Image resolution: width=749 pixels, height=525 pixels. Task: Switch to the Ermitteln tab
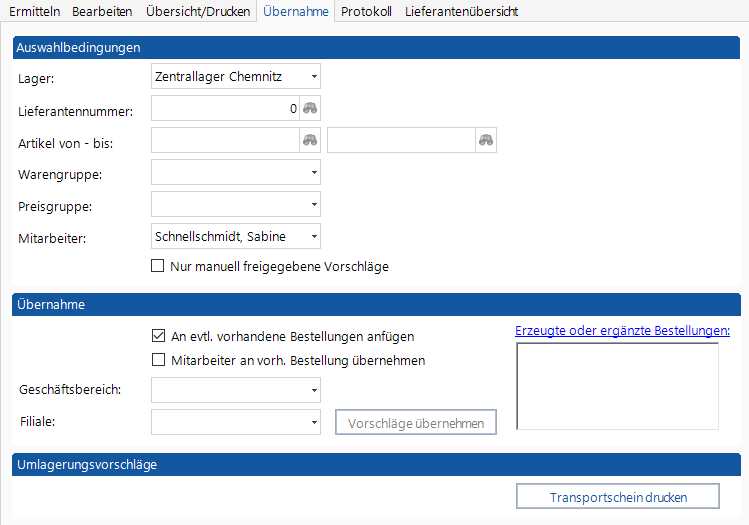pyautogui.click(x=35, y=11)
